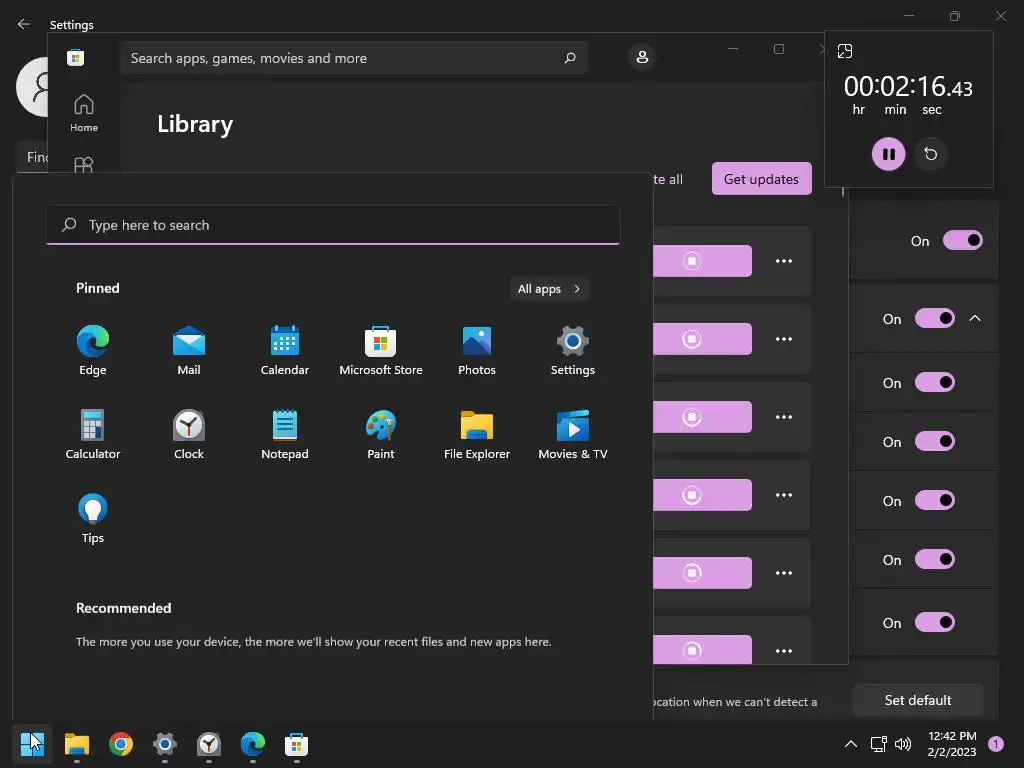
Task: Switch to Settings via taskbar icon
Action: 165,744
